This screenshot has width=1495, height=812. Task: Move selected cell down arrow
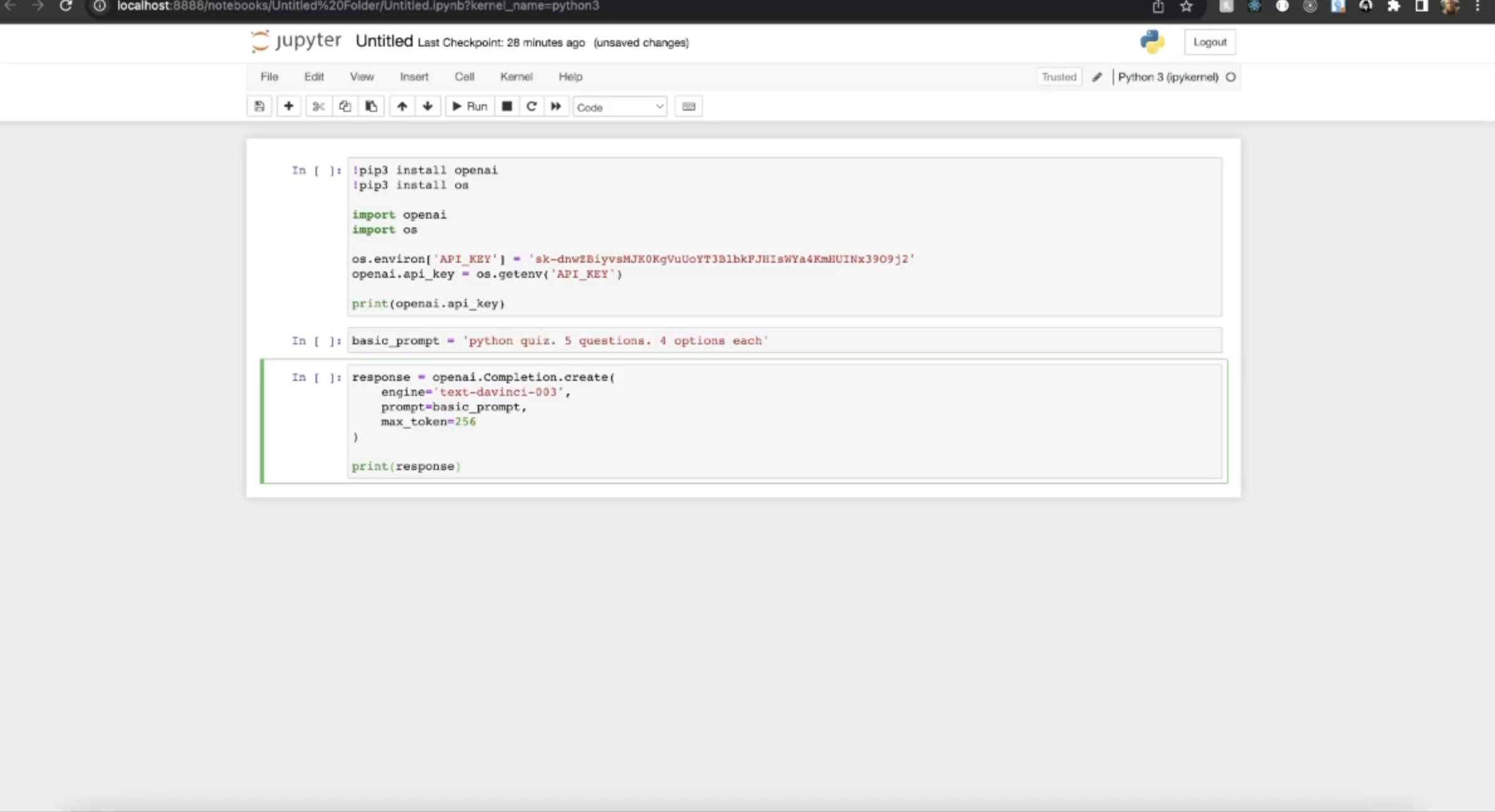pyautogui.click(x=428, y=106)
